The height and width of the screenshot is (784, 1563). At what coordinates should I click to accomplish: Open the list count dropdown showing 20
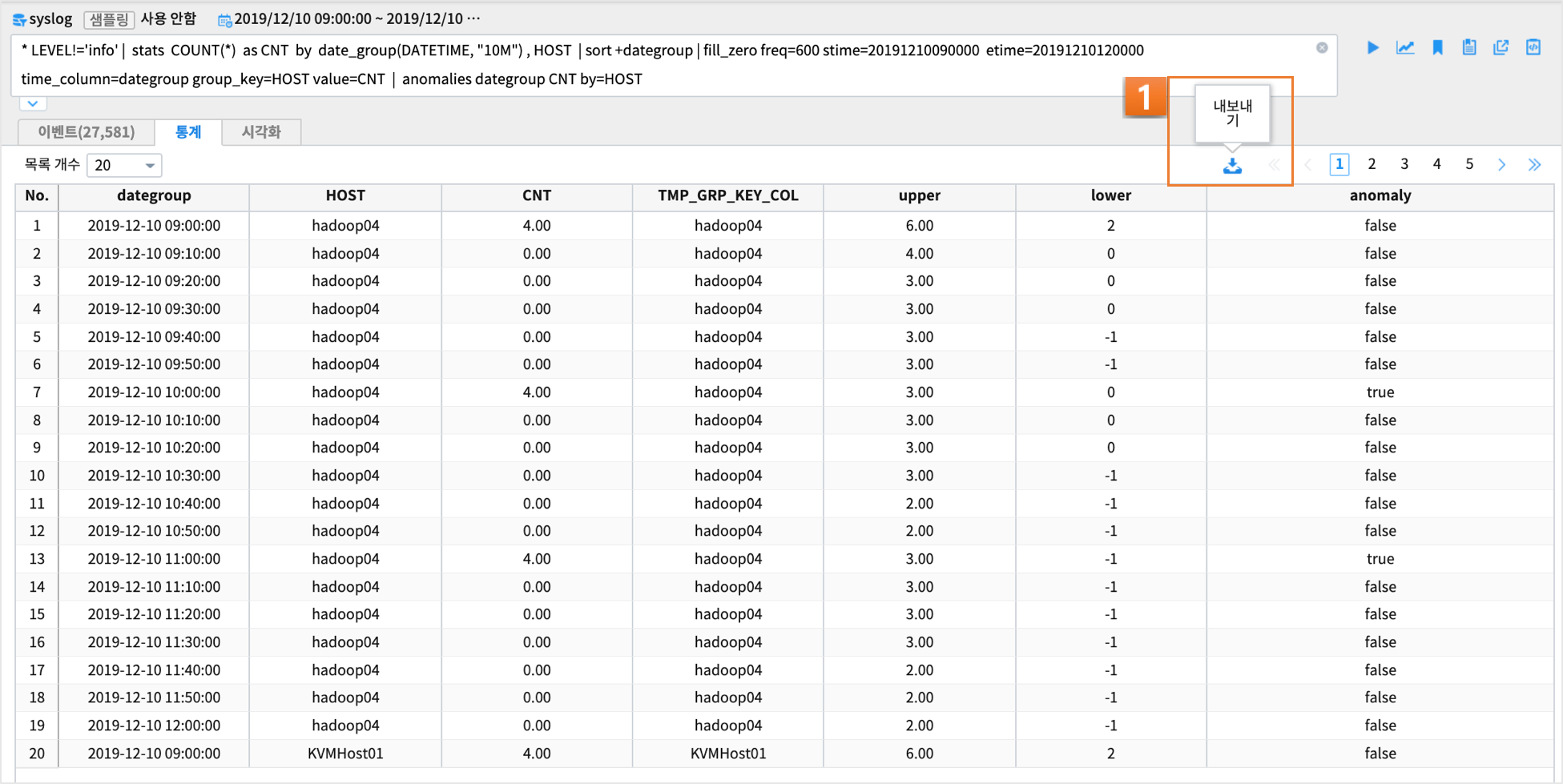tap(124, 165)
